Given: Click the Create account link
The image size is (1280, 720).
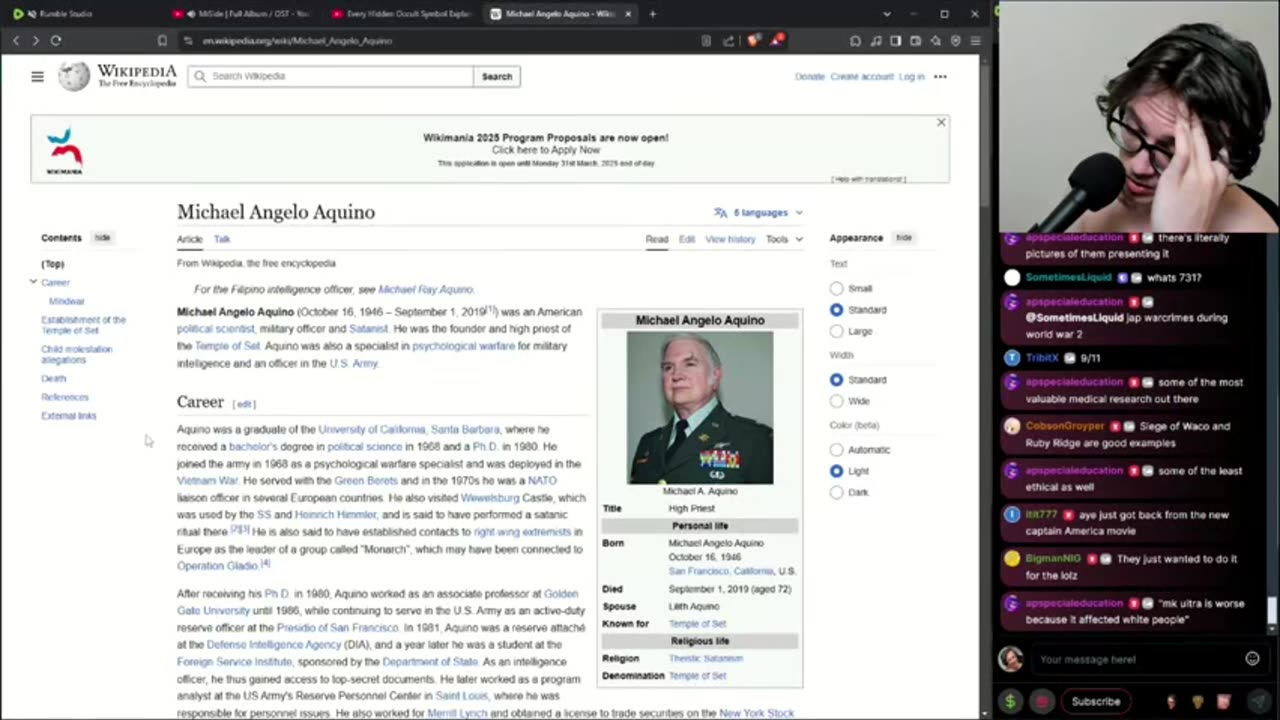Looking at the screenshot, I should pyautogui.click(x=861, y=76).
